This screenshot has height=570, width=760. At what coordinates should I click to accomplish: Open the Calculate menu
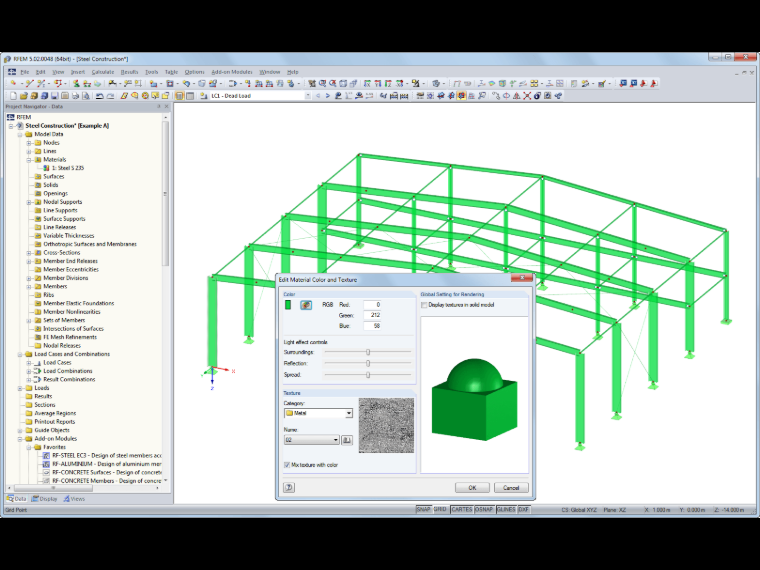click(x=103, y=72)
